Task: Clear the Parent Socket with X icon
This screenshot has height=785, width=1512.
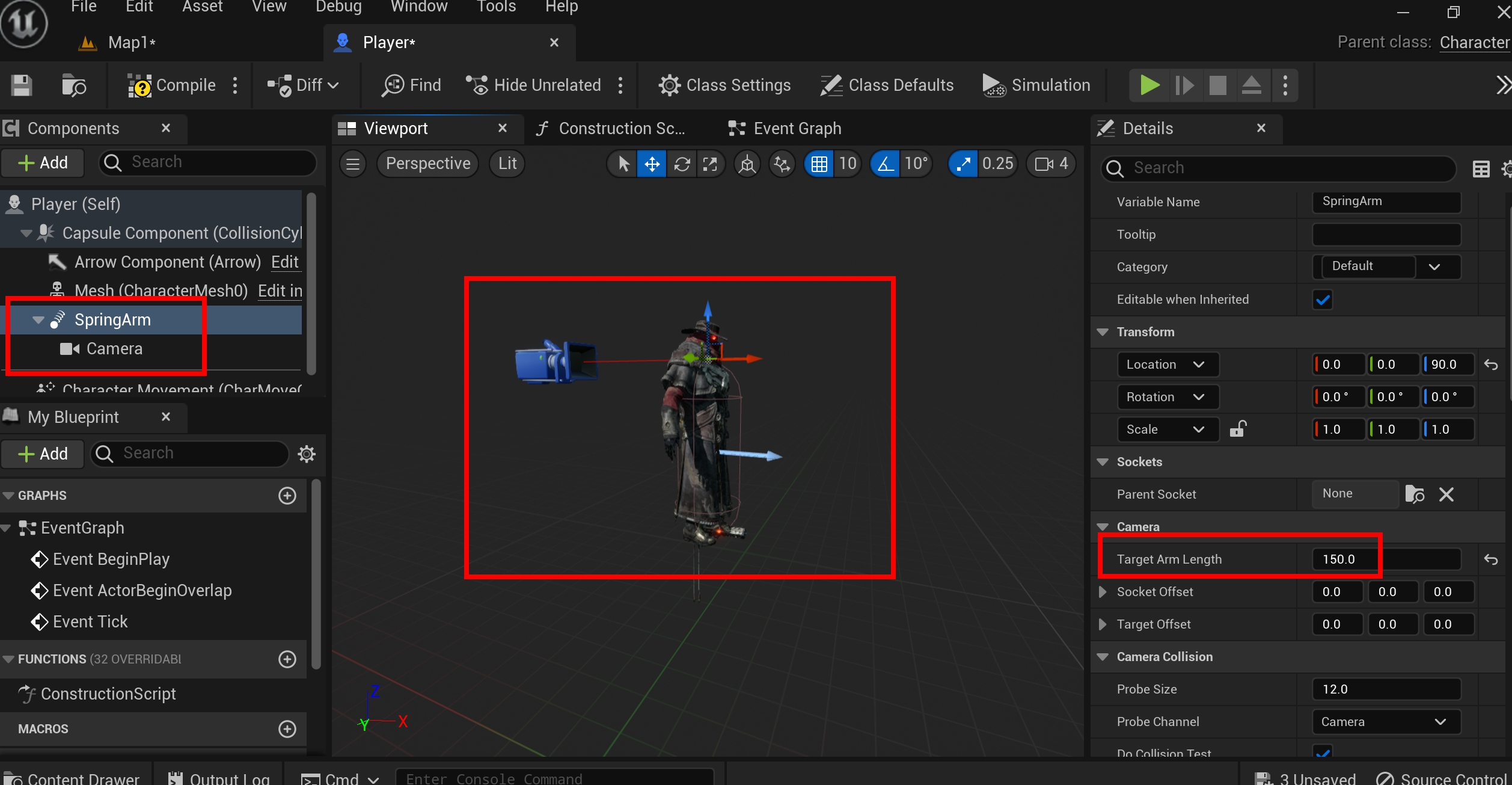Action: pos(1446,494)
